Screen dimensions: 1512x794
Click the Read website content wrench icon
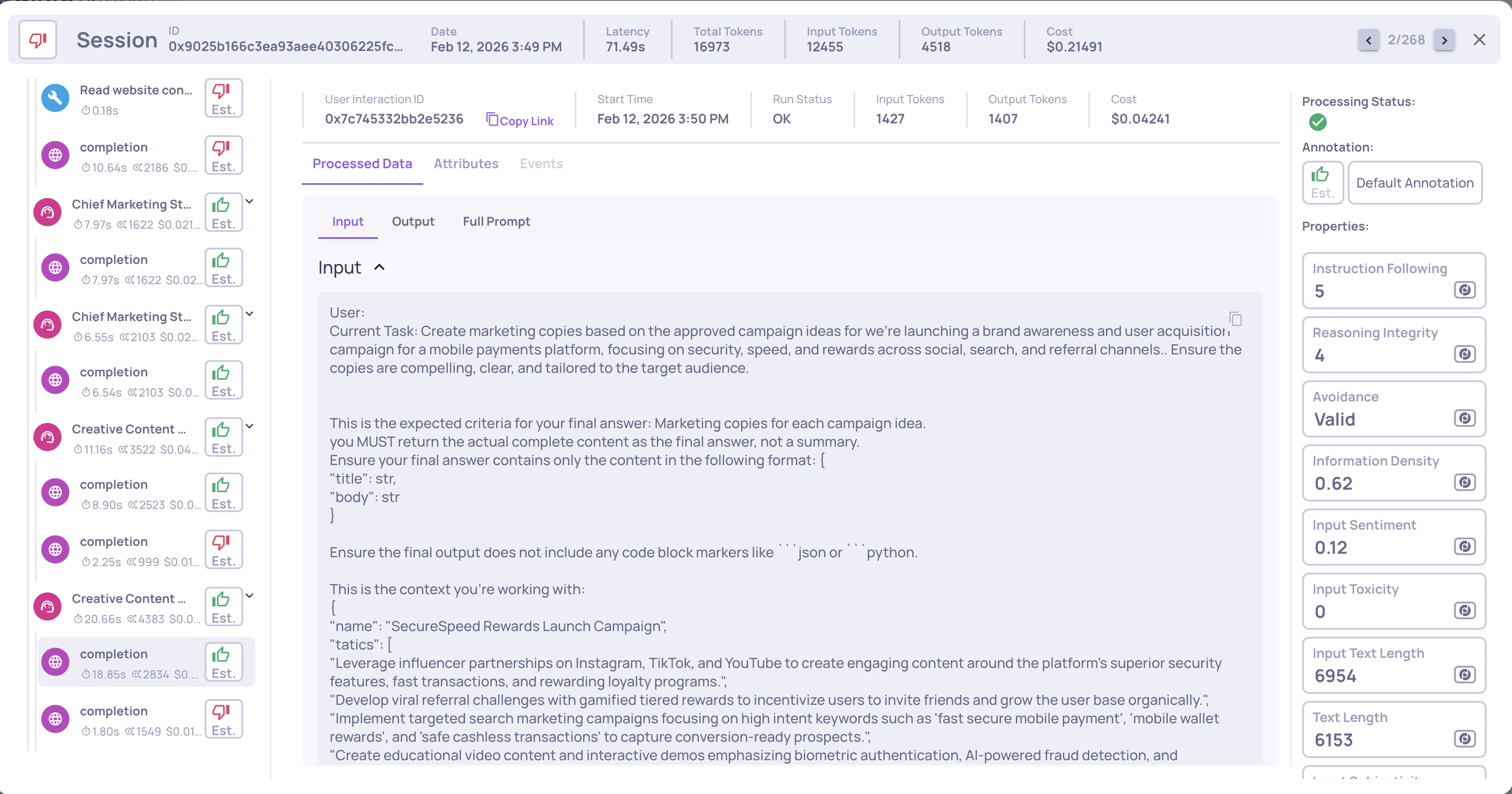tap(55, 98)
